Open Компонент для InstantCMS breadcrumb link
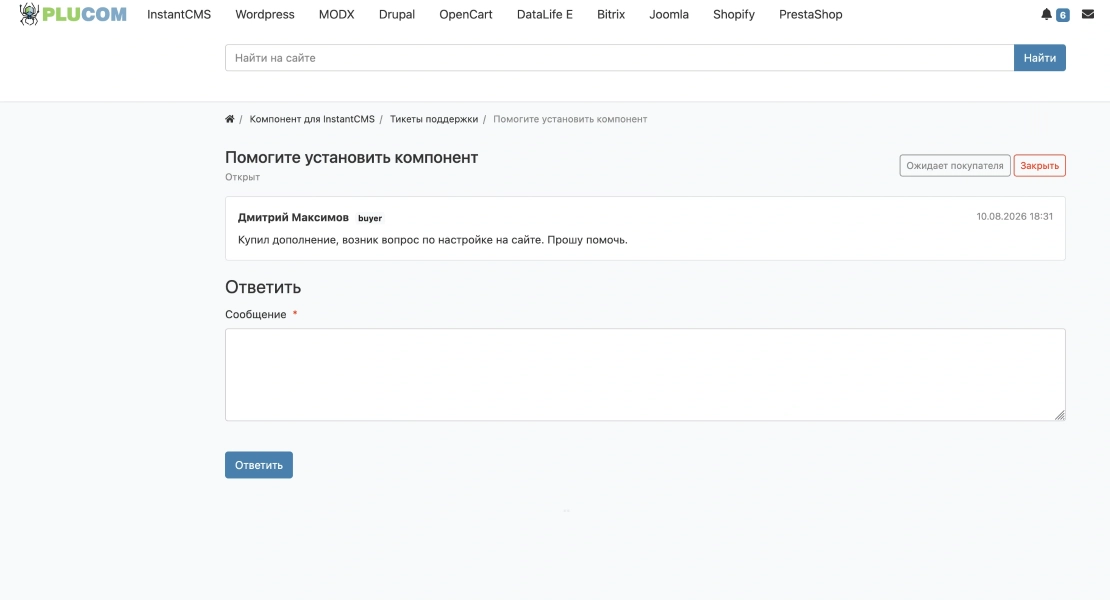This screenshot has height=600, width=1110. click(x=312, y=119)
